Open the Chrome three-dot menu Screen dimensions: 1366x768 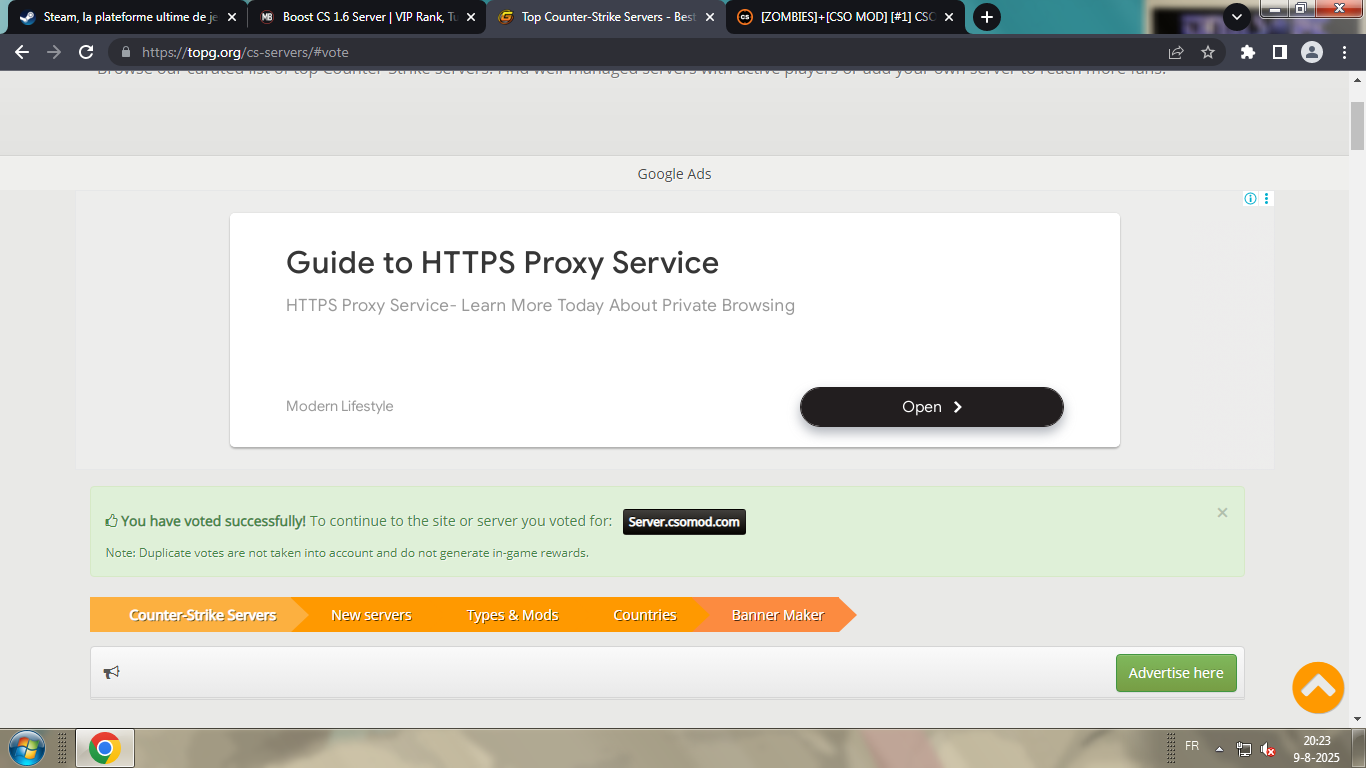(x=1344, y=52)
